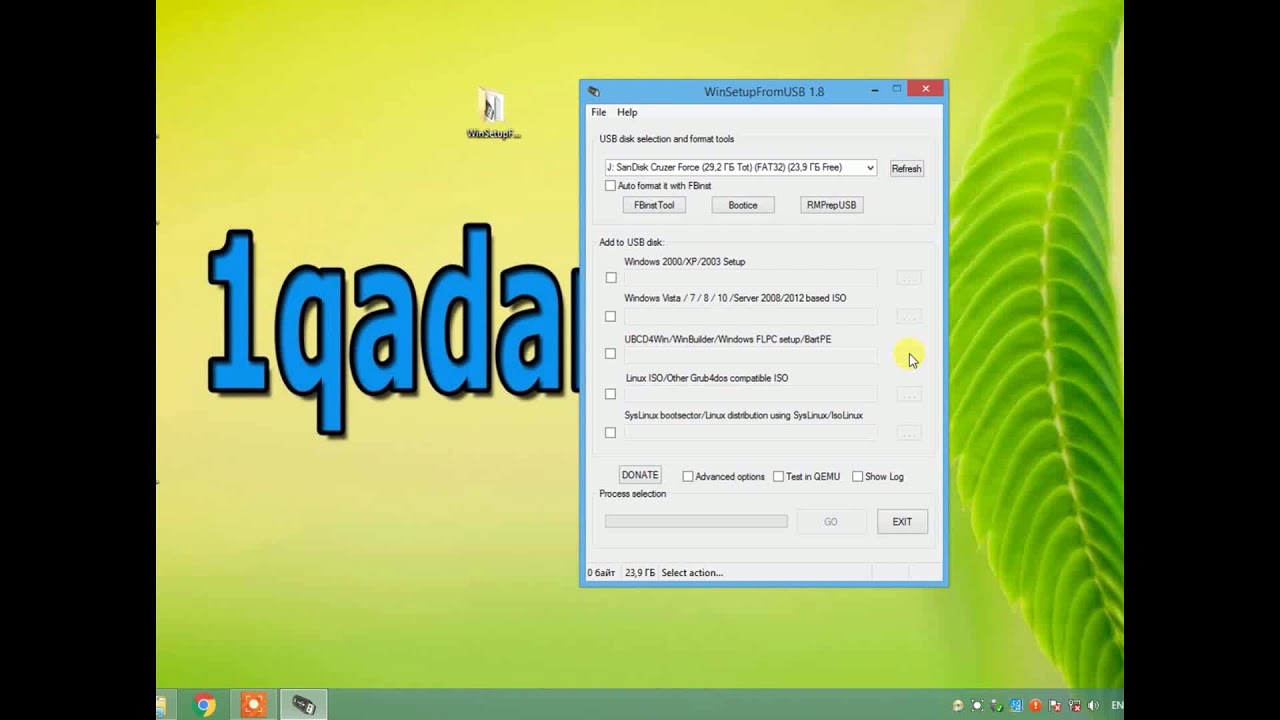Image resolution: width=1280 pixels, height=720 pixels.
Task: Click the UBCD4Win/WinBuilder path field
Action: pos(750,355)
